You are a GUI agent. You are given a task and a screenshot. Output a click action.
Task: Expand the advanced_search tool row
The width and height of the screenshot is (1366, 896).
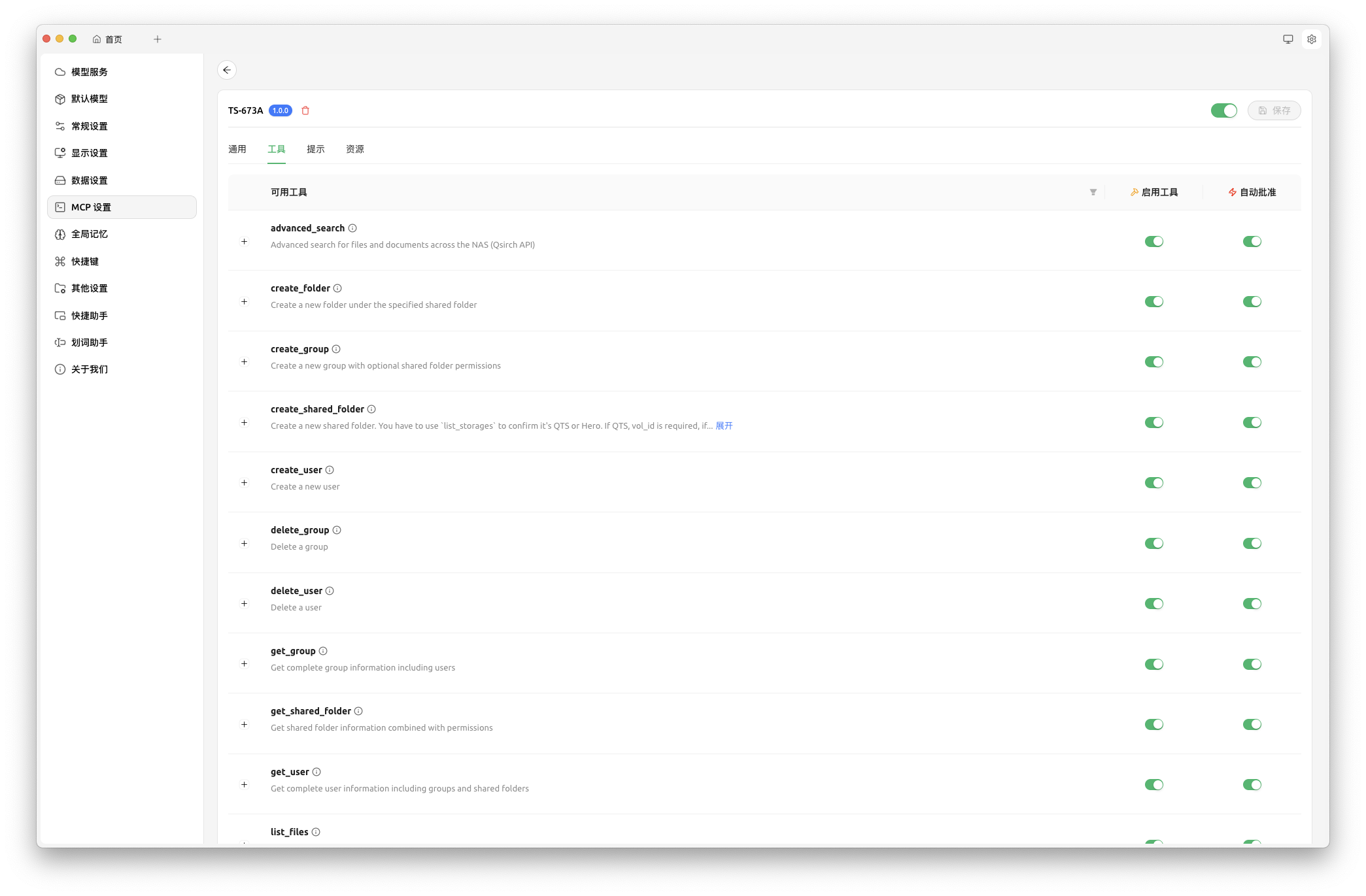[244, 242]
